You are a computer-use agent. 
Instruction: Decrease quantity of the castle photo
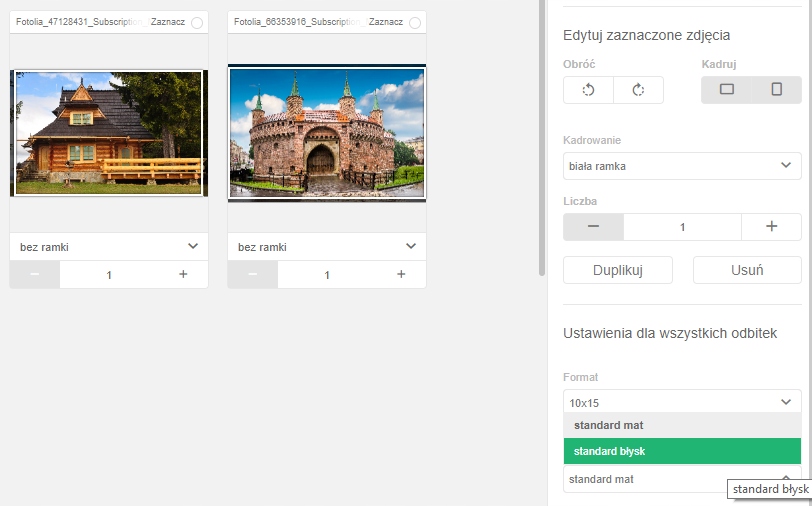[x=253, y=274]
